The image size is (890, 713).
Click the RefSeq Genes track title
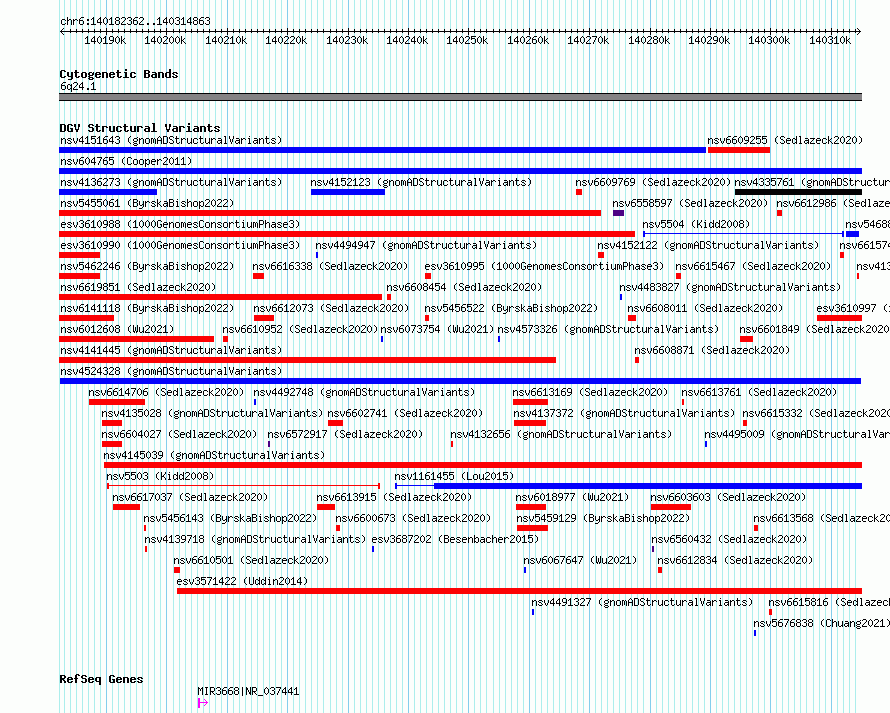tap(101, 679)
